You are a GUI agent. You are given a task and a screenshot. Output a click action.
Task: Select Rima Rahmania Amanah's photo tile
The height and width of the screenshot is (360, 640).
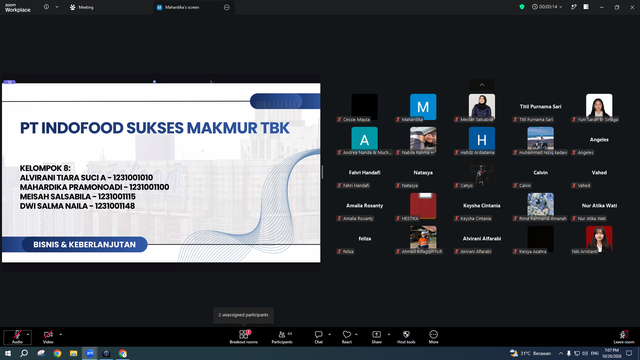pos(540,207)
